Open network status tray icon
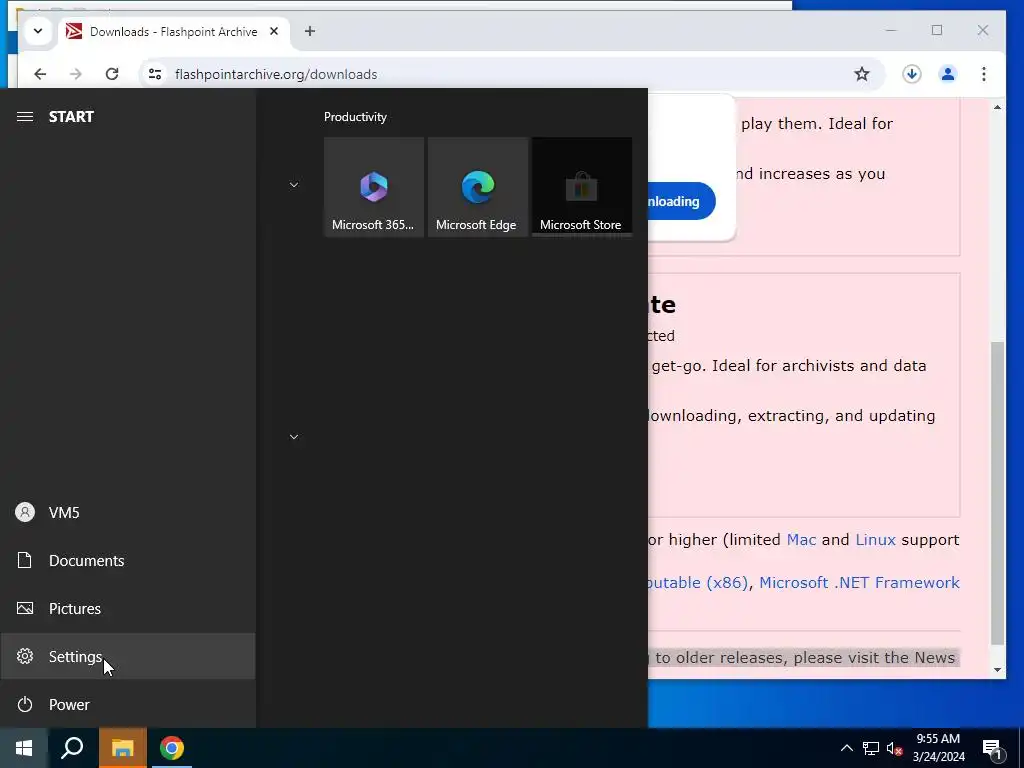 pos(871,748)
